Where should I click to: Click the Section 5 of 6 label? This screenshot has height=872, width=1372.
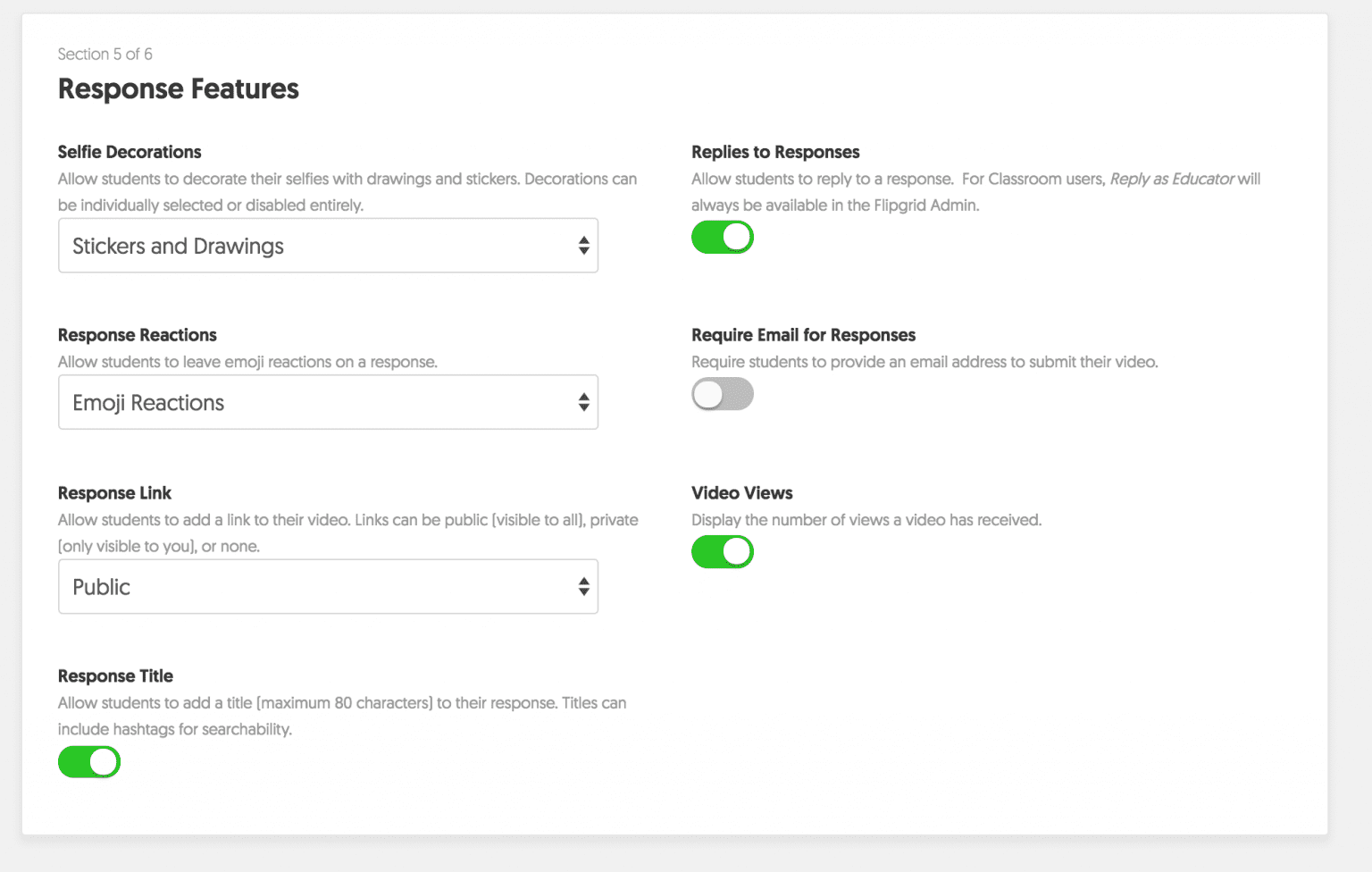105,54
